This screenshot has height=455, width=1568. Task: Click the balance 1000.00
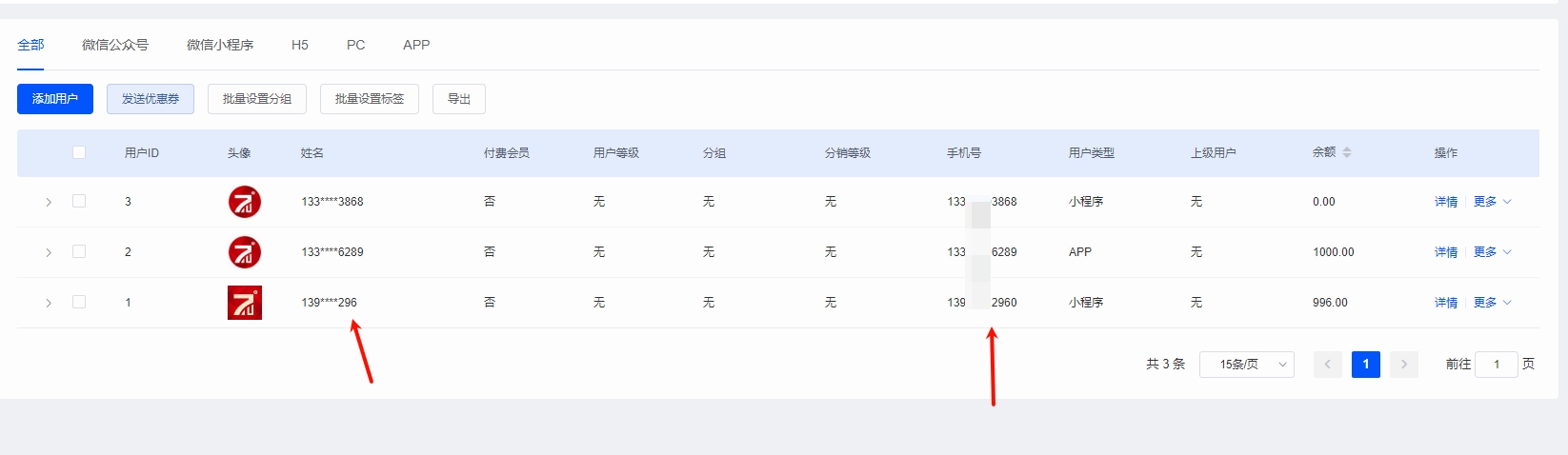coord(1334,252)
